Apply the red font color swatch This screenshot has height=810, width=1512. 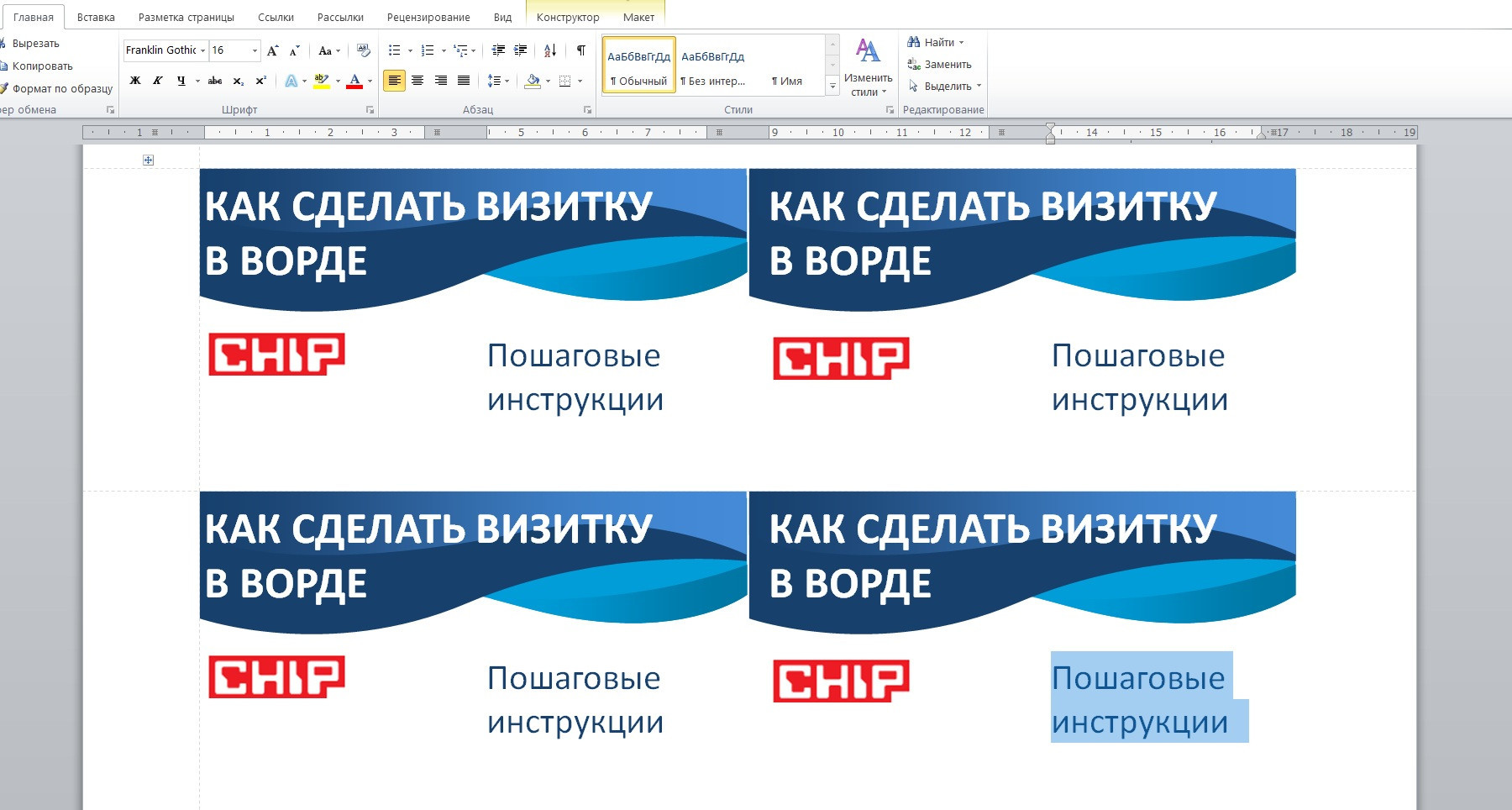[354, 82]
